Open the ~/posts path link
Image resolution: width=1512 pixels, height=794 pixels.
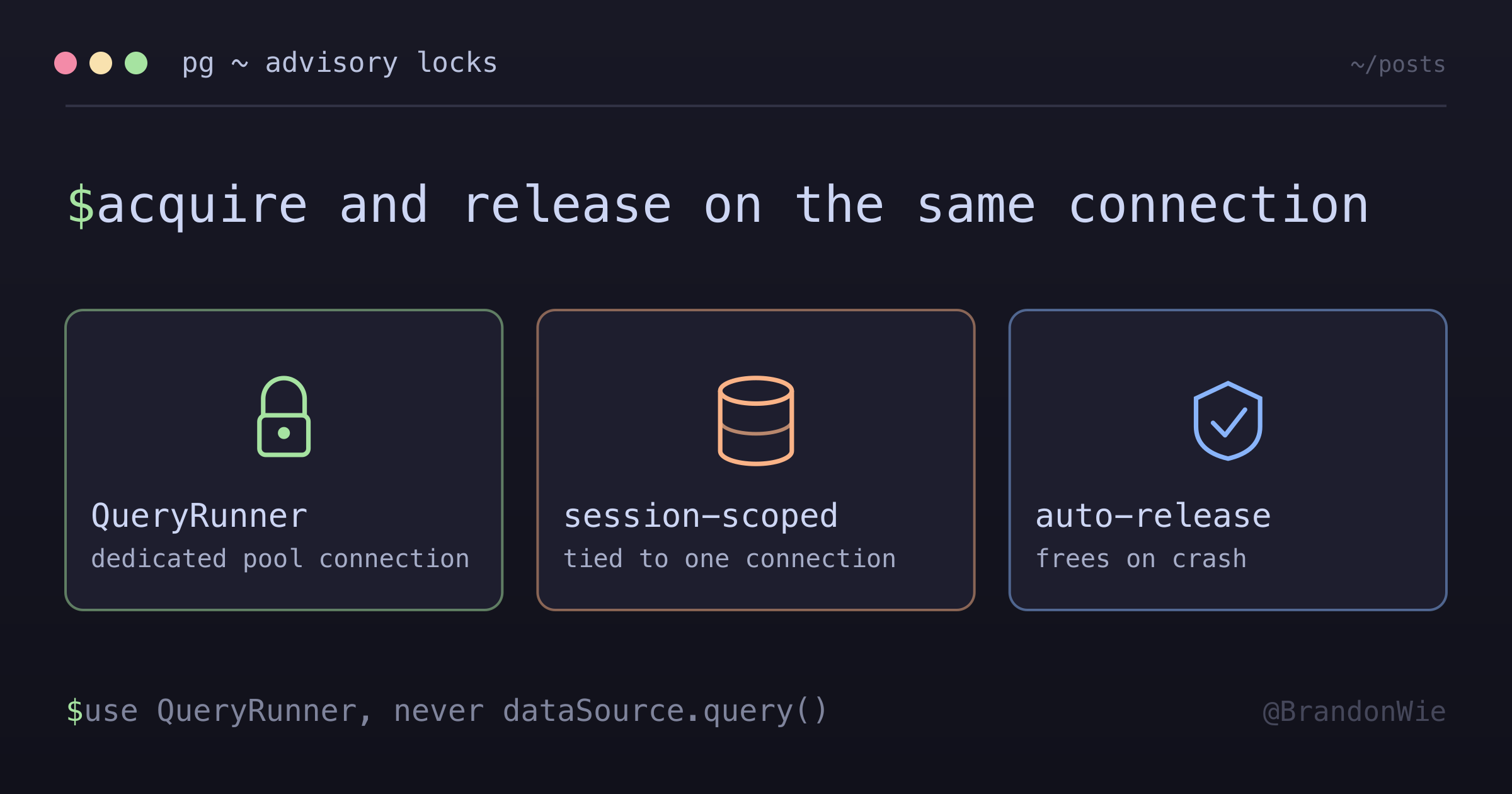(1398, 64)
